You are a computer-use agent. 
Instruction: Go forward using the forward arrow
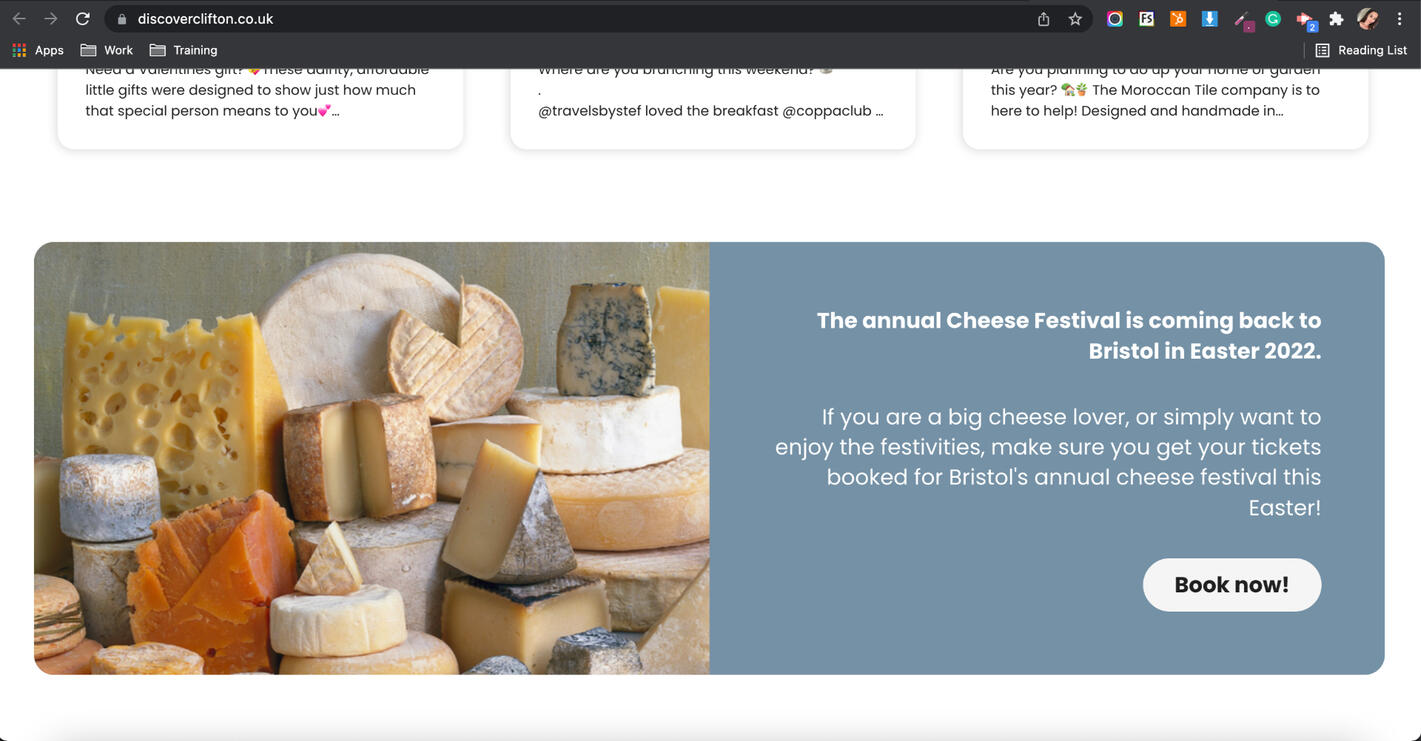pyautogui.click(x=51, y=19)
